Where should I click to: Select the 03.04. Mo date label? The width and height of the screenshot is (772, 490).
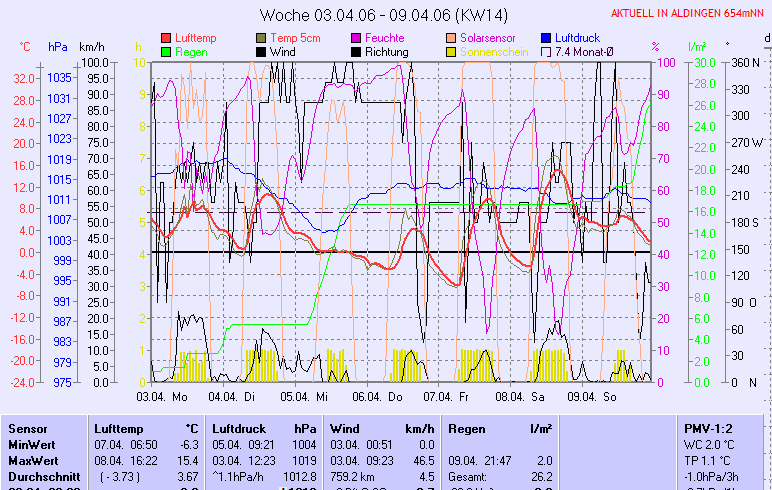click(x=162, y=397)
